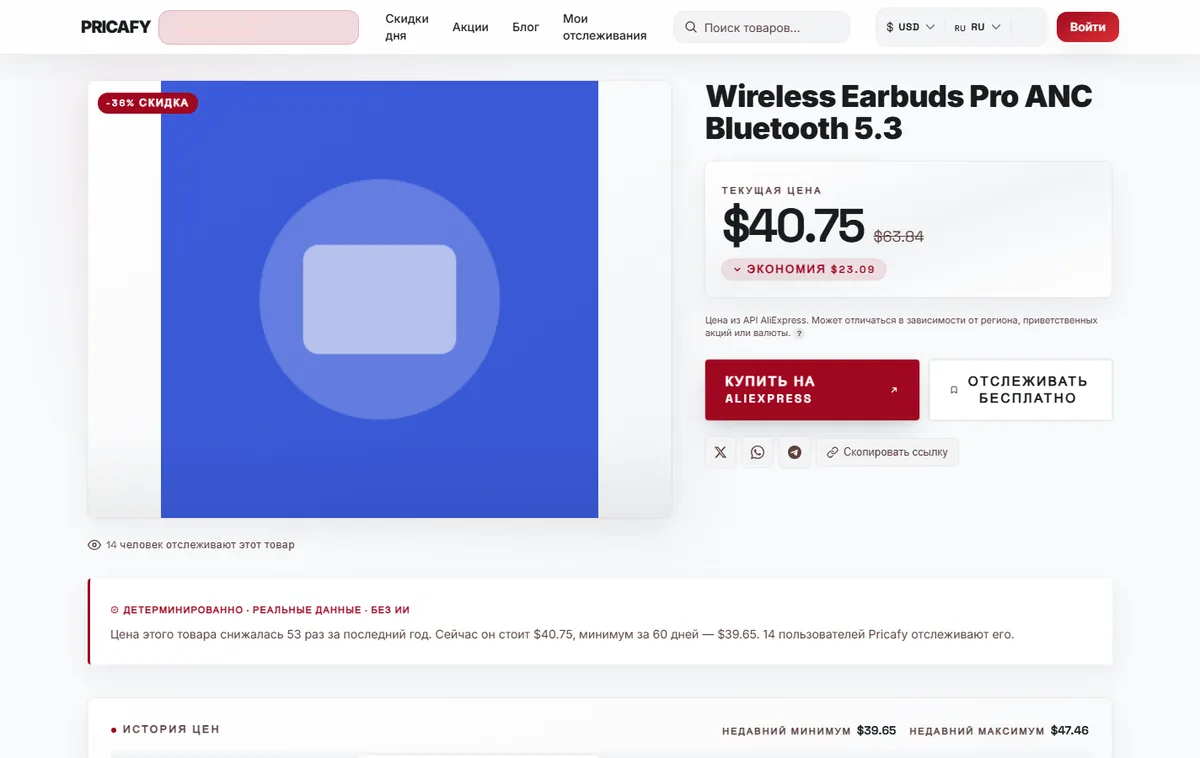
Task: Click the bookmark icon on ОТСЛЕЖИВАТЬ БЕСПЛАТНО
Action: click(954, 390)
